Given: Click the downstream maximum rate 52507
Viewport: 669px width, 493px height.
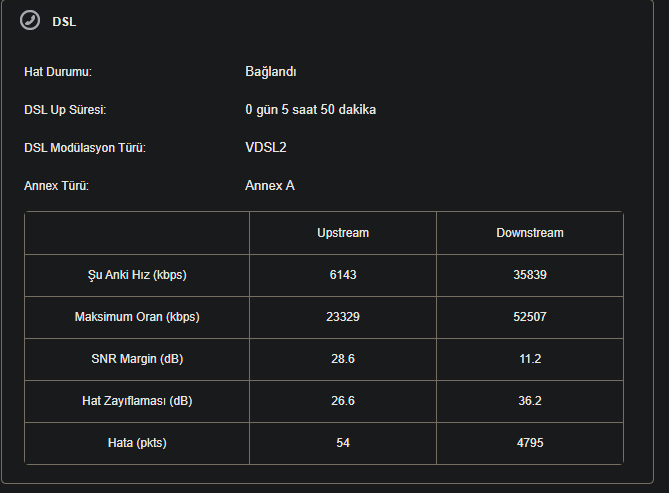Looking at the screenshot, I should coord(530,317).
